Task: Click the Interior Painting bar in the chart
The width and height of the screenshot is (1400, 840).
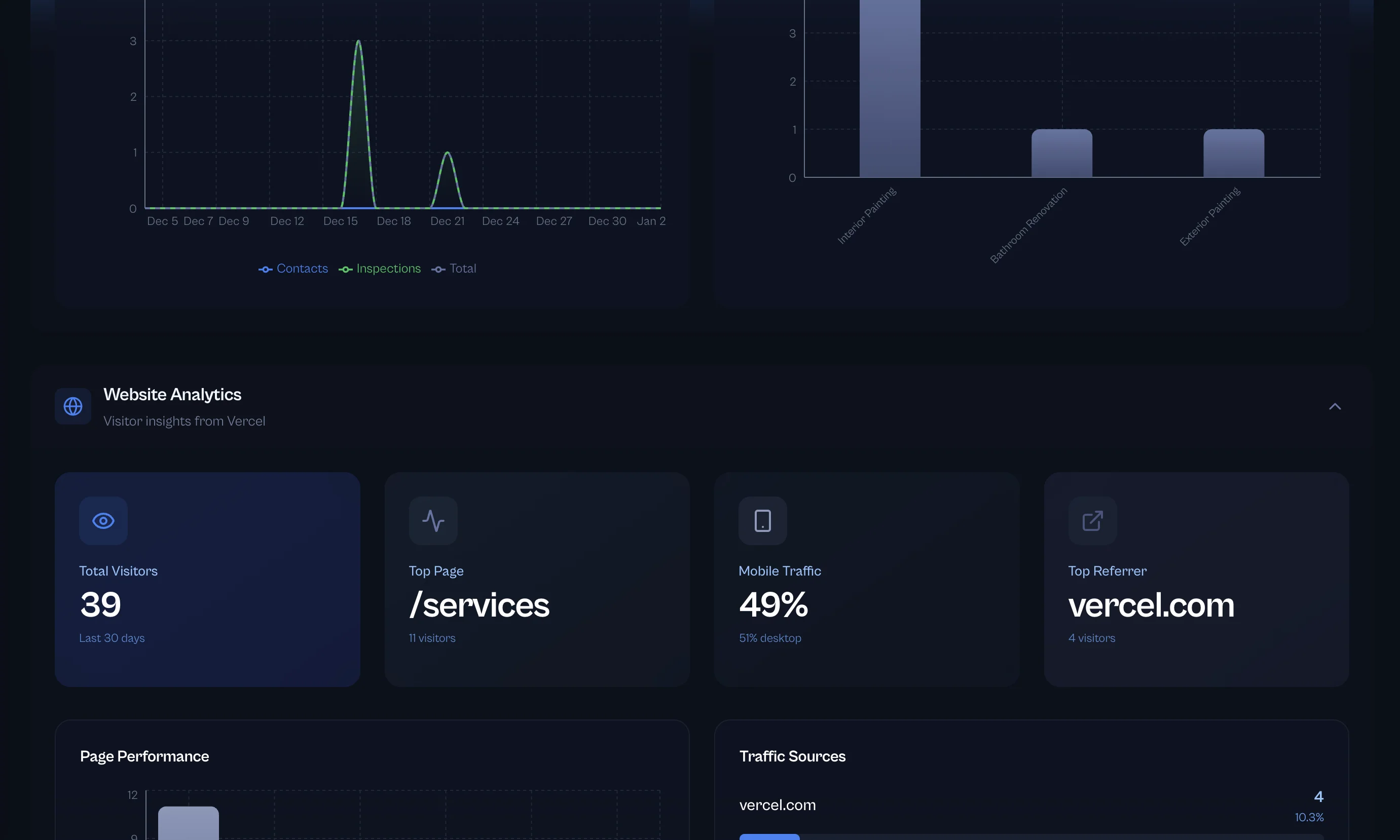Action: click(889, 91)
